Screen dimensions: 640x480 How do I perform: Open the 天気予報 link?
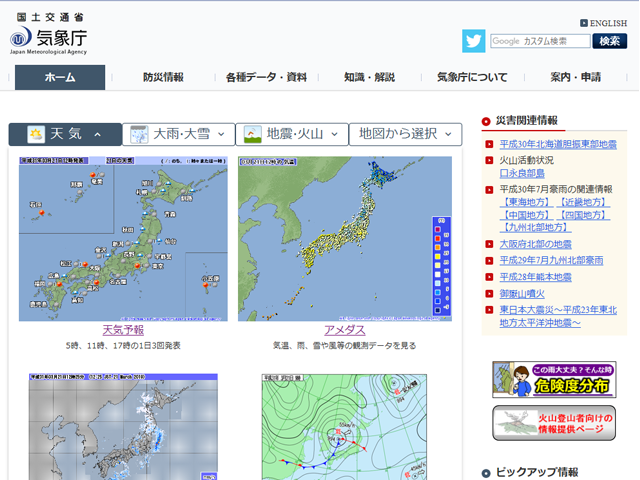[x=123, y=330]
